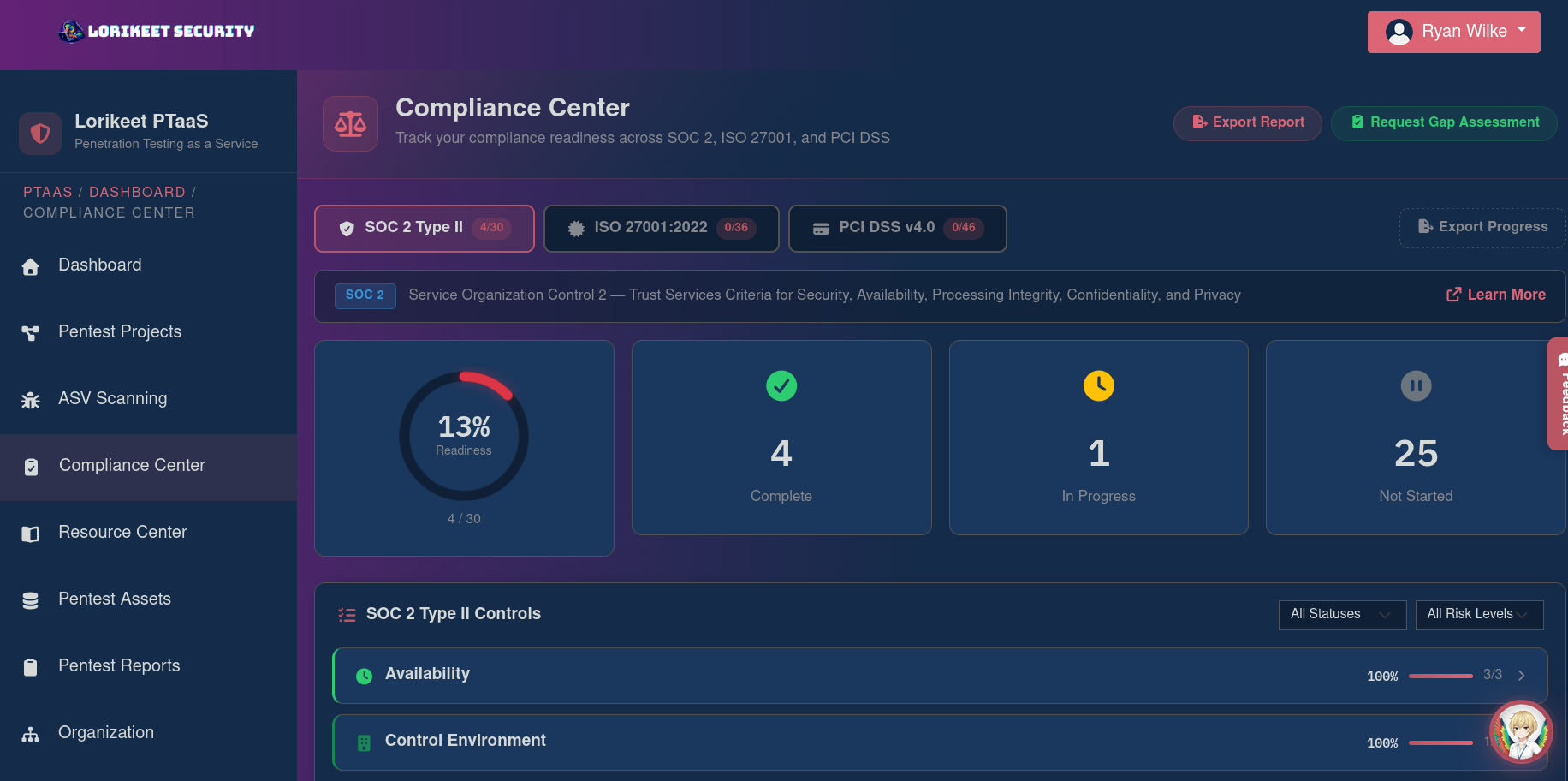Open Pentest Projects from the sidebar
The width and height of the screenshot is (1568, 781).
(x=119, y=331)
